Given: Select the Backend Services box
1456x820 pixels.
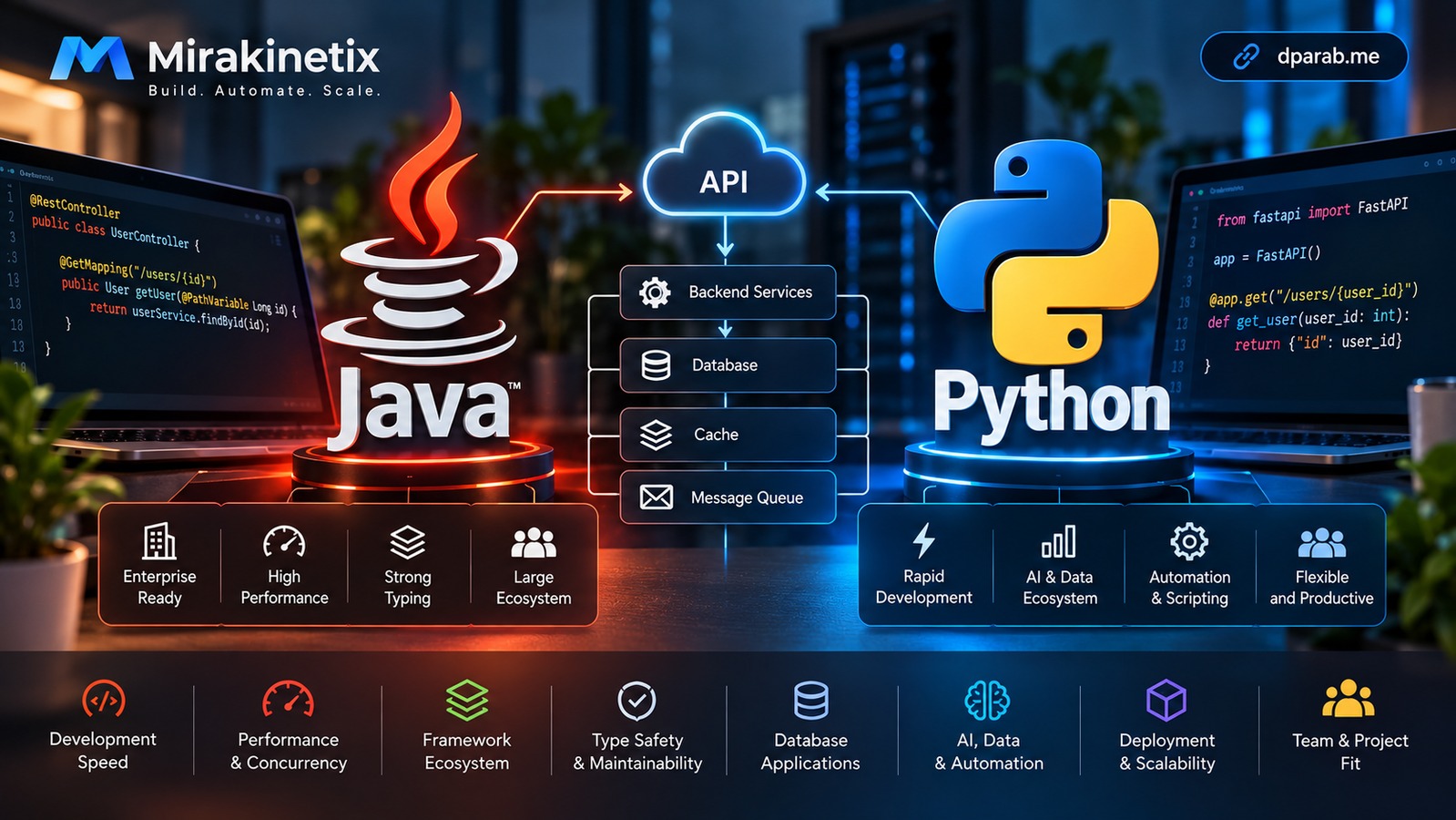Looking at the screenshot, I should (x=728, y=292).
